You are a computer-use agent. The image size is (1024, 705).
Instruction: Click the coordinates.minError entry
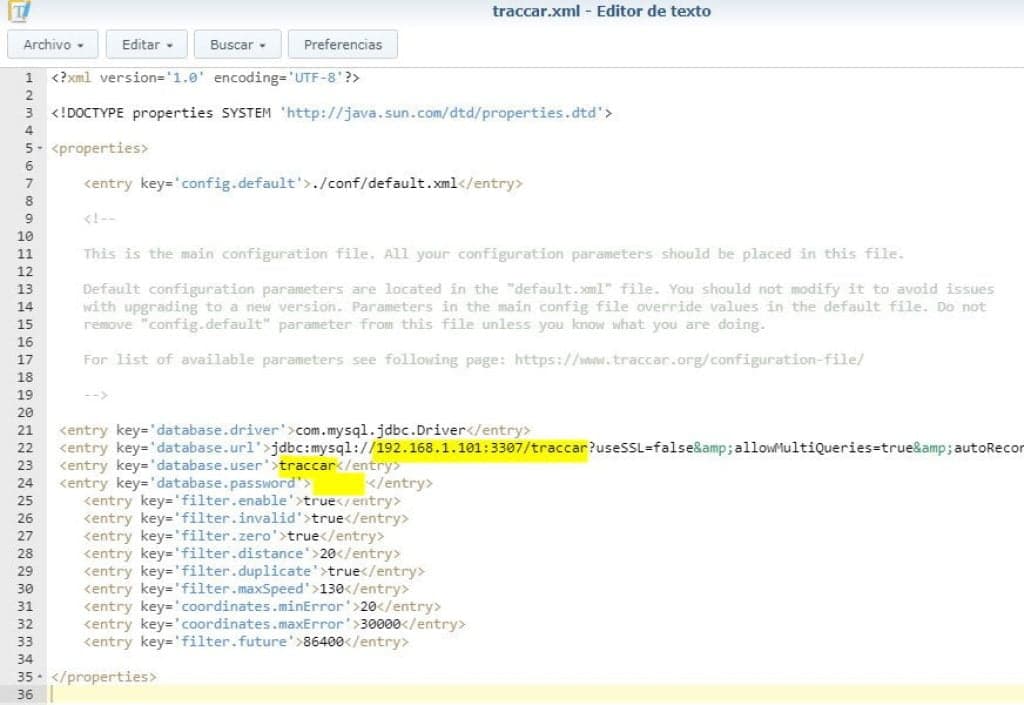pos(262,606)
